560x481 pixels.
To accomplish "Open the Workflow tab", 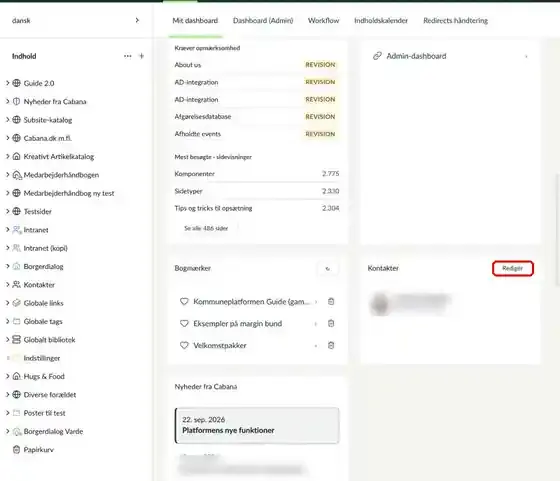I will tap(324, 21).
